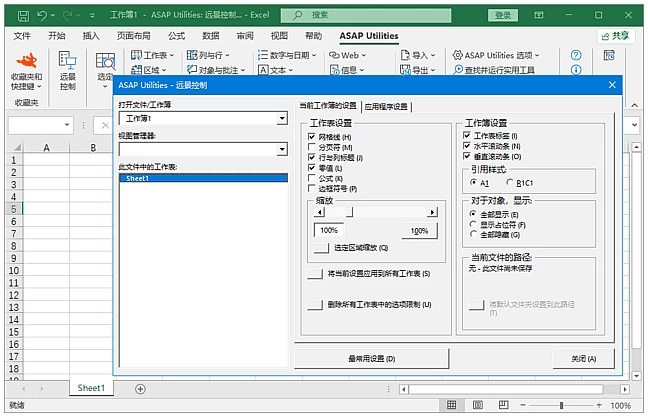Select the R1C1 reference style radio button
This screenshot has width=648, height=418.
(510, 183)
